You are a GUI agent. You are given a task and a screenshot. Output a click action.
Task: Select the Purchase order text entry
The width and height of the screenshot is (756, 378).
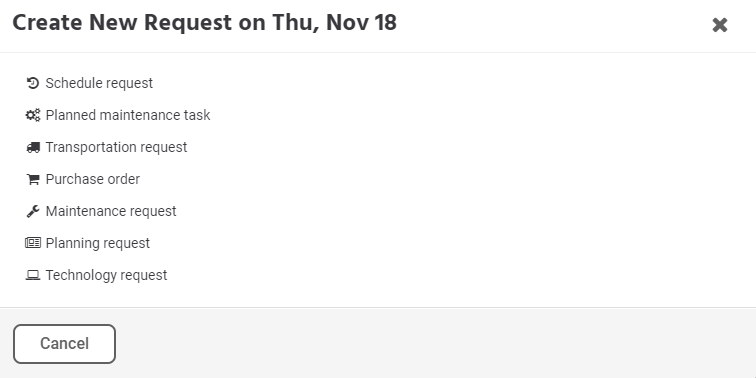(93, 179)
